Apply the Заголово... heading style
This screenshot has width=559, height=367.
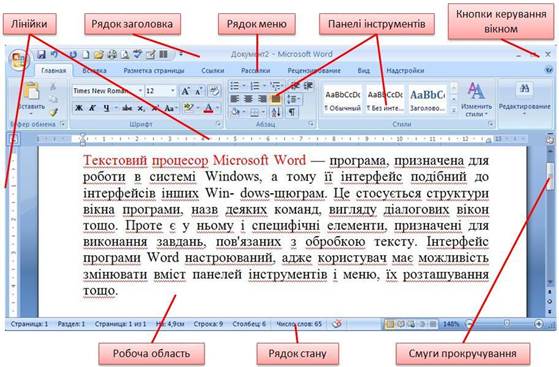click(x=427, y=100)
